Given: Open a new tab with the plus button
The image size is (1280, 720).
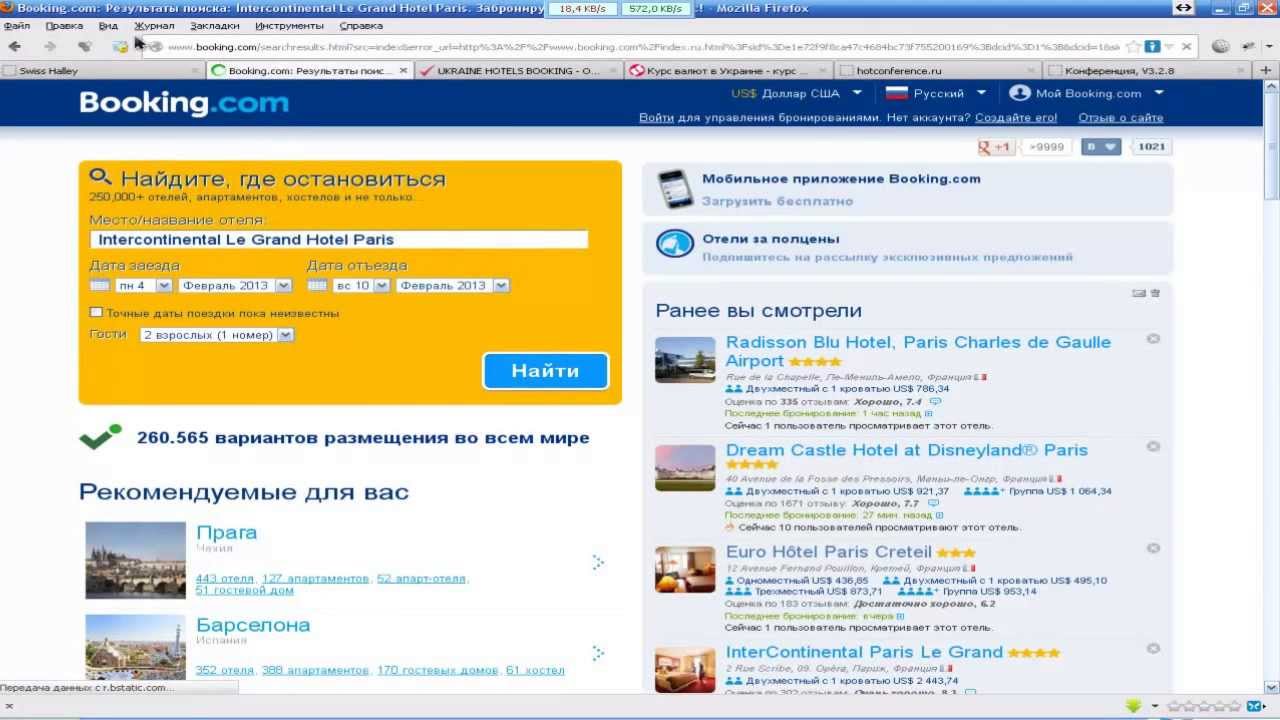Looking at the screenshot, I should click(1266, 70).
